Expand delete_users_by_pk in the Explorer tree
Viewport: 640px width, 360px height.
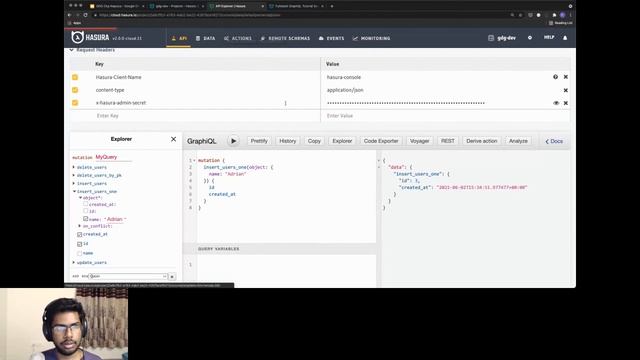(x=74, y=175)
